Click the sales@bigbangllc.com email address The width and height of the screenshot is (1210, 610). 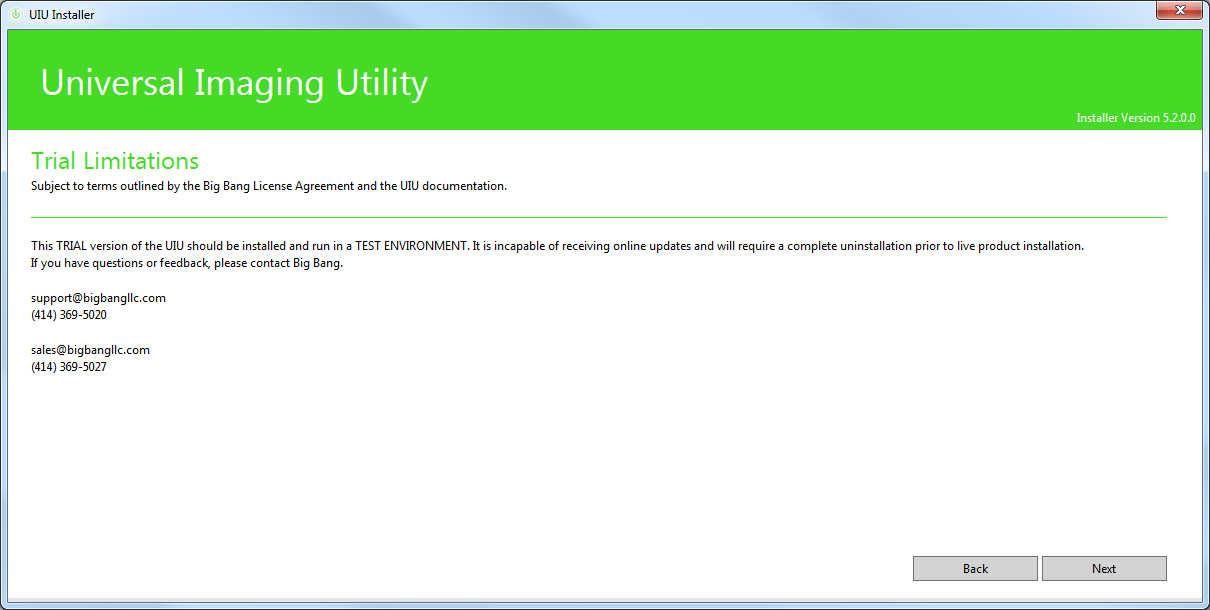pyautogui.click(x=90, y=350)
